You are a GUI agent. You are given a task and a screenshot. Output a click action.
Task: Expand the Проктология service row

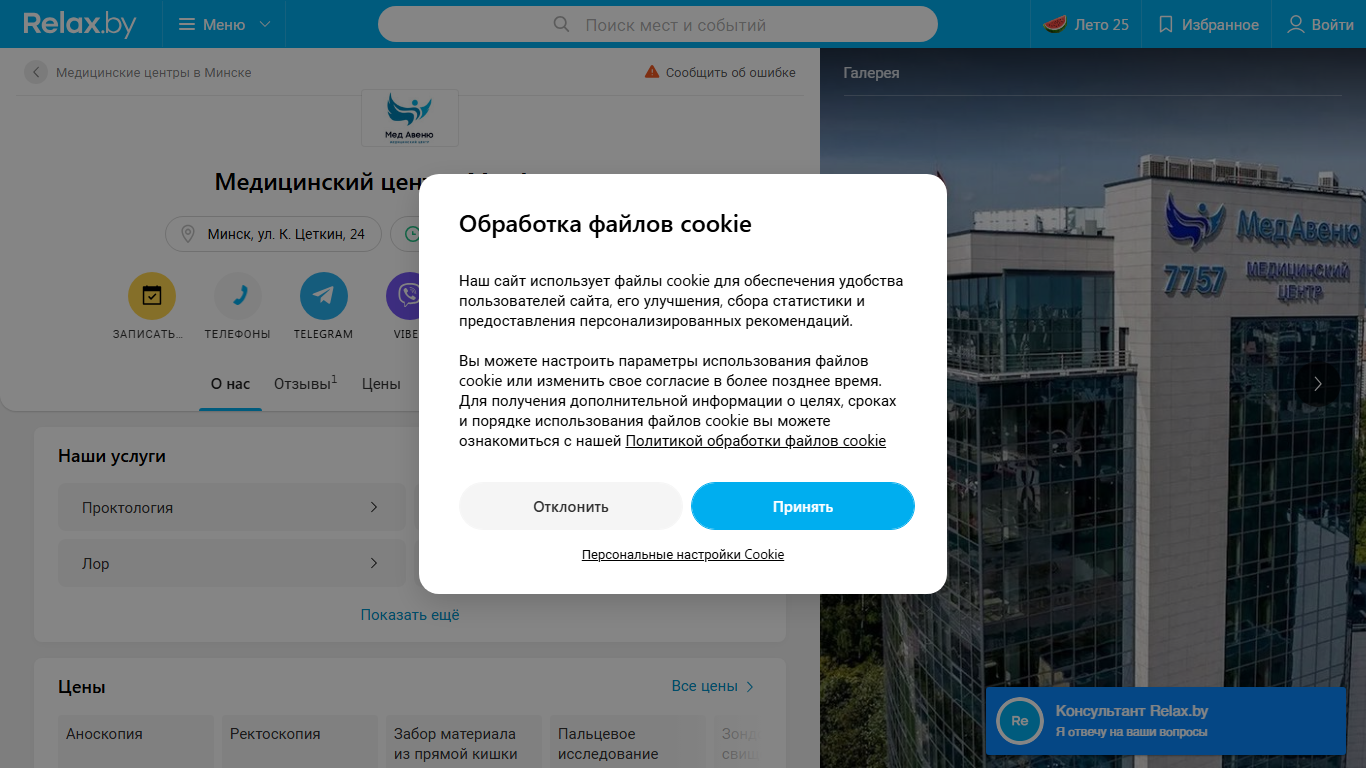pyautogui.click(x=232, y=507)
